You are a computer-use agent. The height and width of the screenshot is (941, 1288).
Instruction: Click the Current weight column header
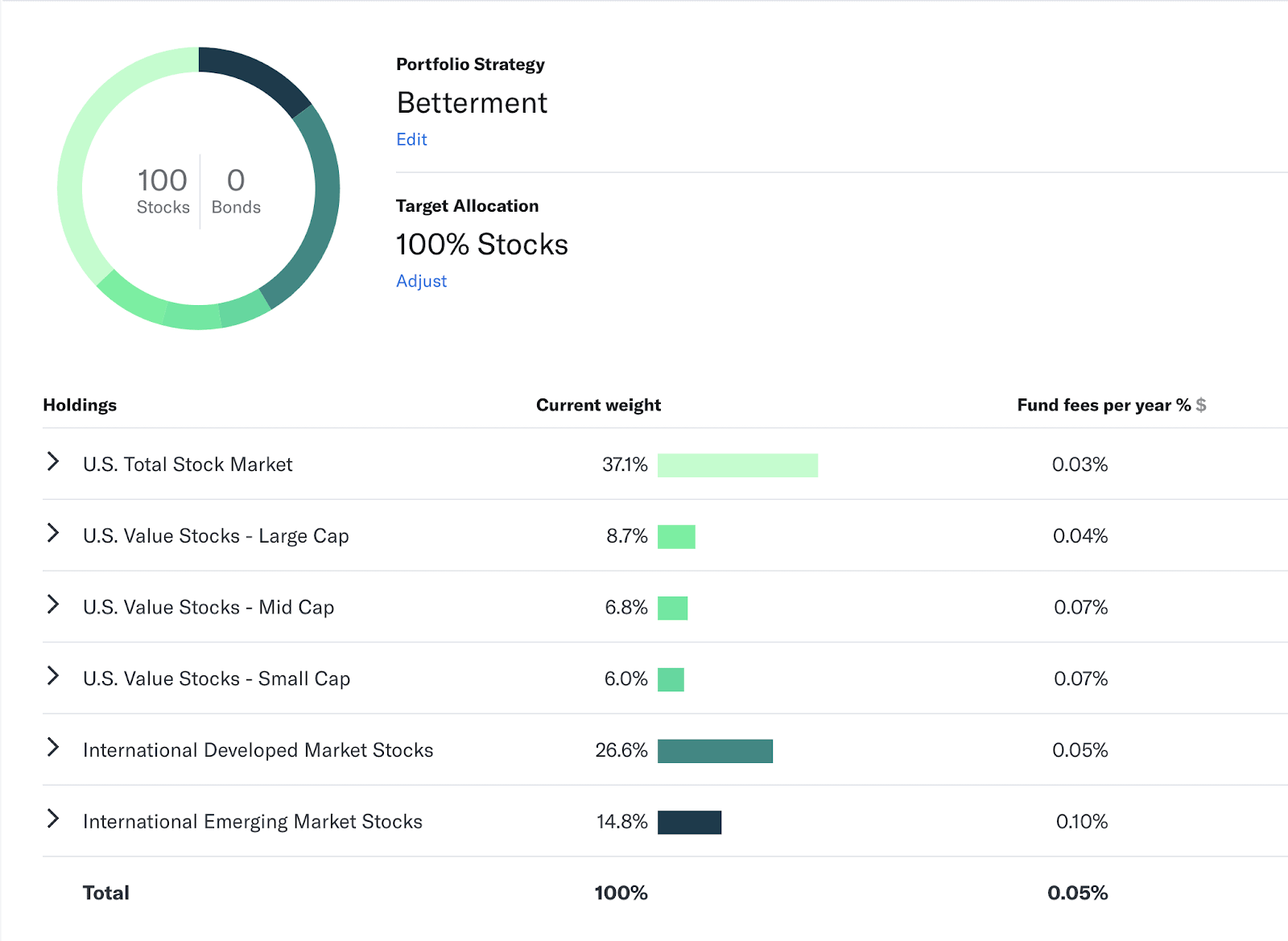[599, 405]
